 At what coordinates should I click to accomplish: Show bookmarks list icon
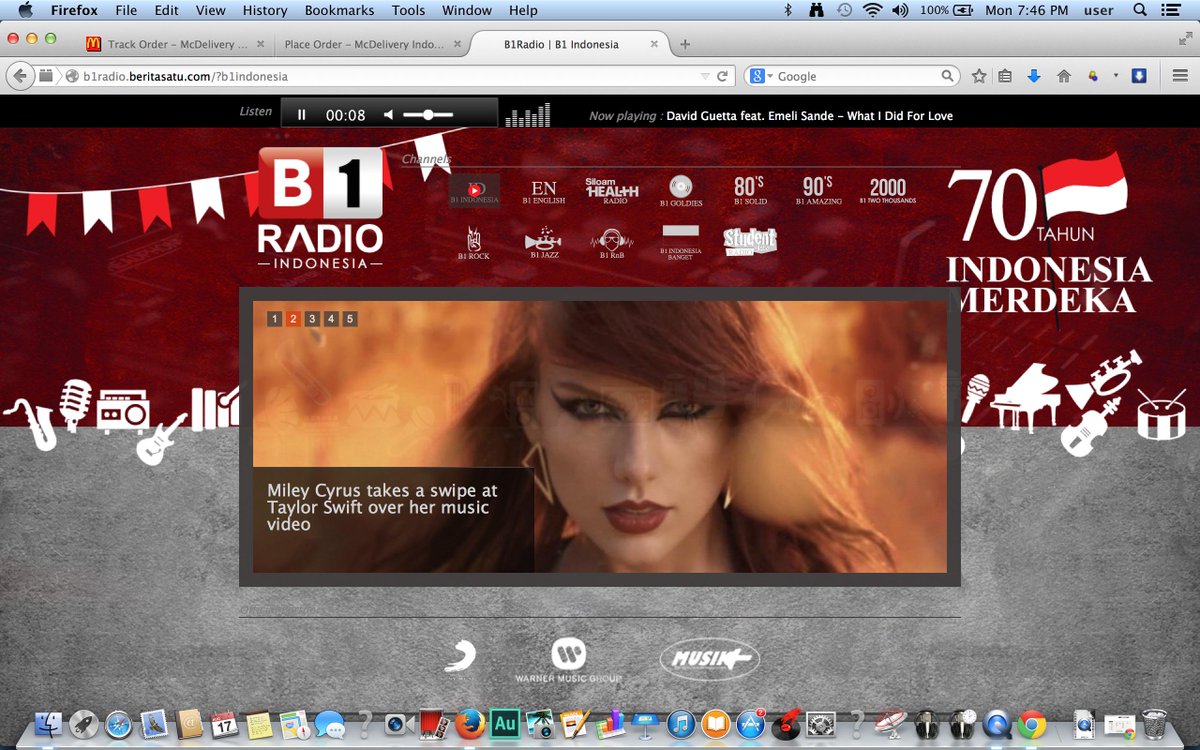pos(1006,76)
